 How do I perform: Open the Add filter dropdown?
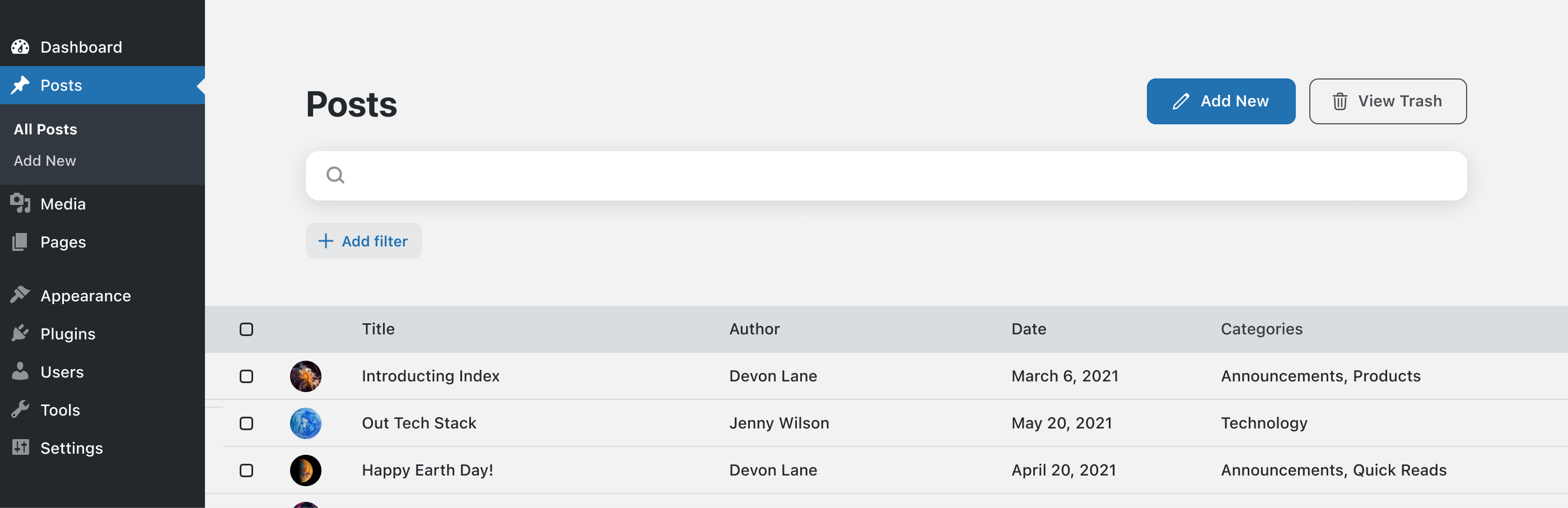tap(363, 241)
